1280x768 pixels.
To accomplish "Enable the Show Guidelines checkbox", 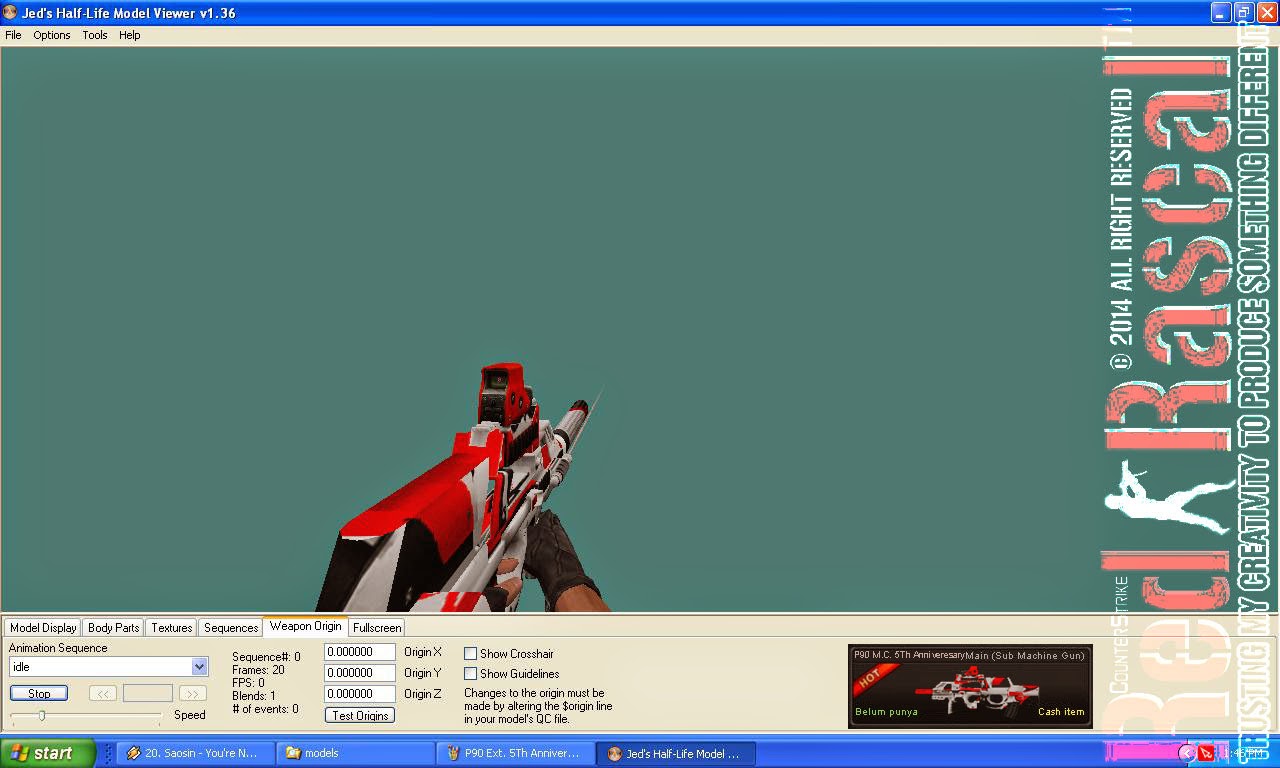I will coord(470,674).
